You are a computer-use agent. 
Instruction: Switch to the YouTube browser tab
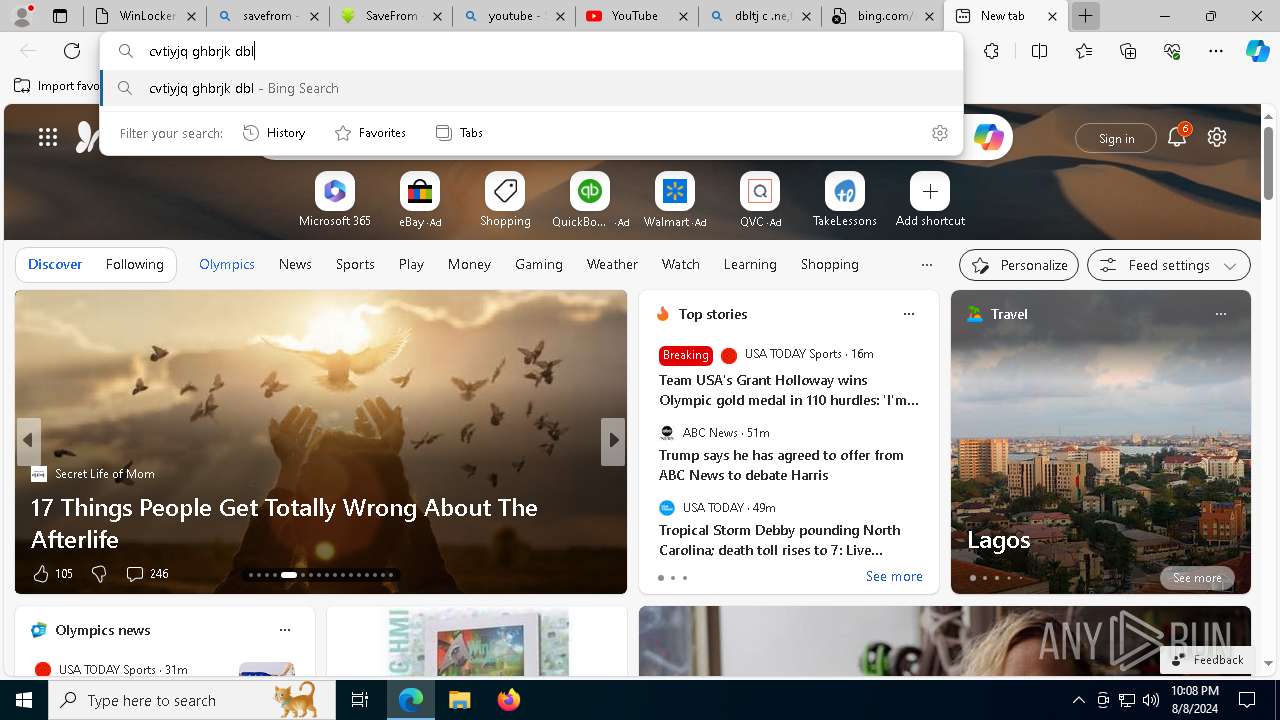click(635, 16)
